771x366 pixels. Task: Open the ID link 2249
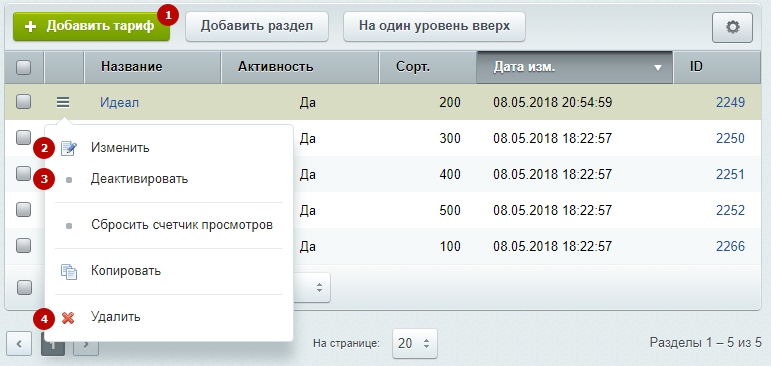(730, 102)
